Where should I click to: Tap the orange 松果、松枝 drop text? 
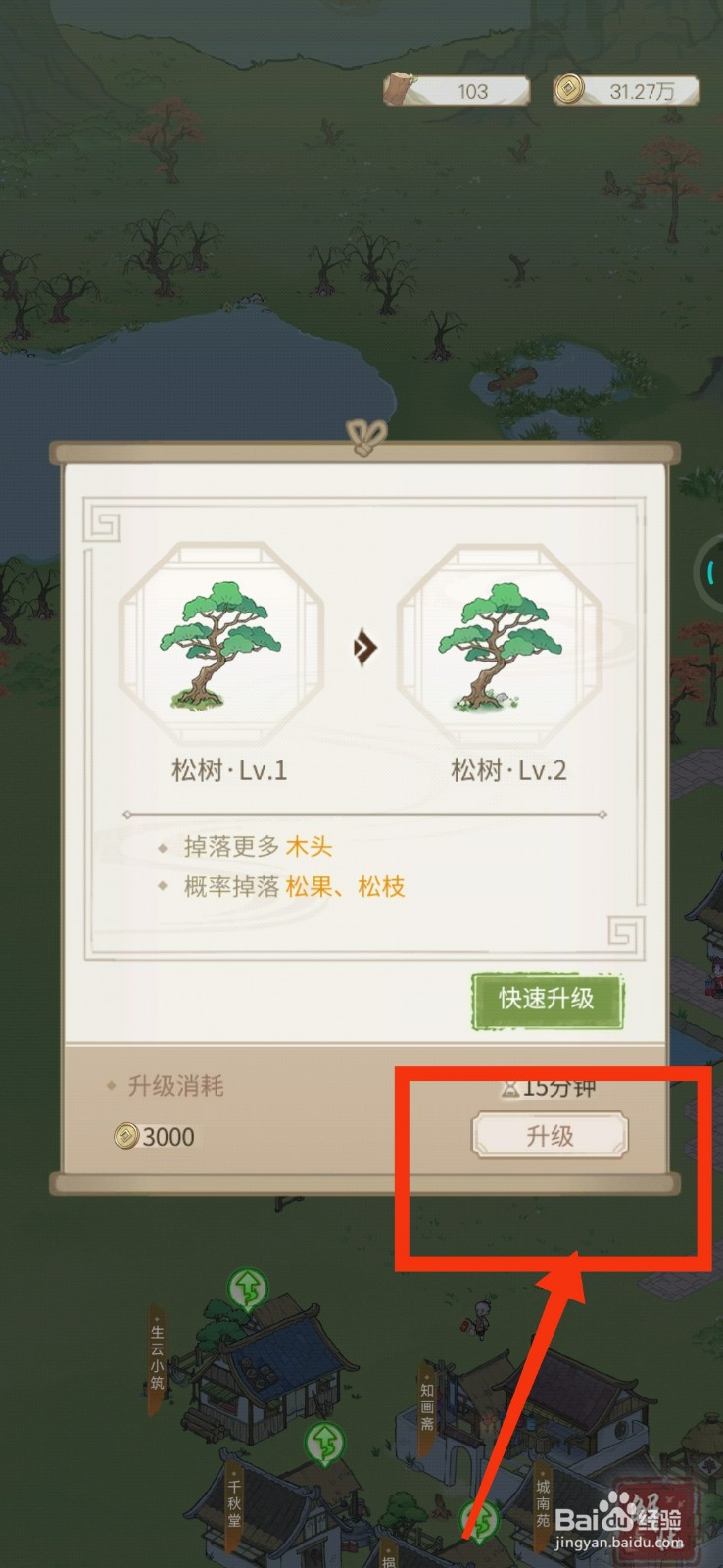(345, 887)
